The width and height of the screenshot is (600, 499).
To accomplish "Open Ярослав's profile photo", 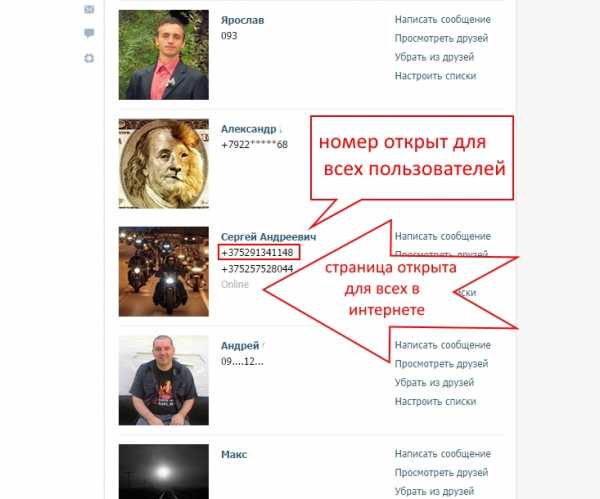I will pyautogui.click(x=164, y=55).
